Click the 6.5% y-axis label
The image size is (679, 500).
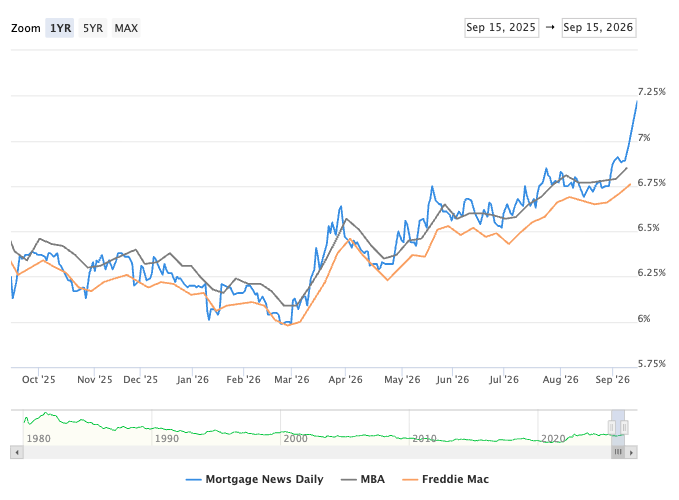[648, 228]
